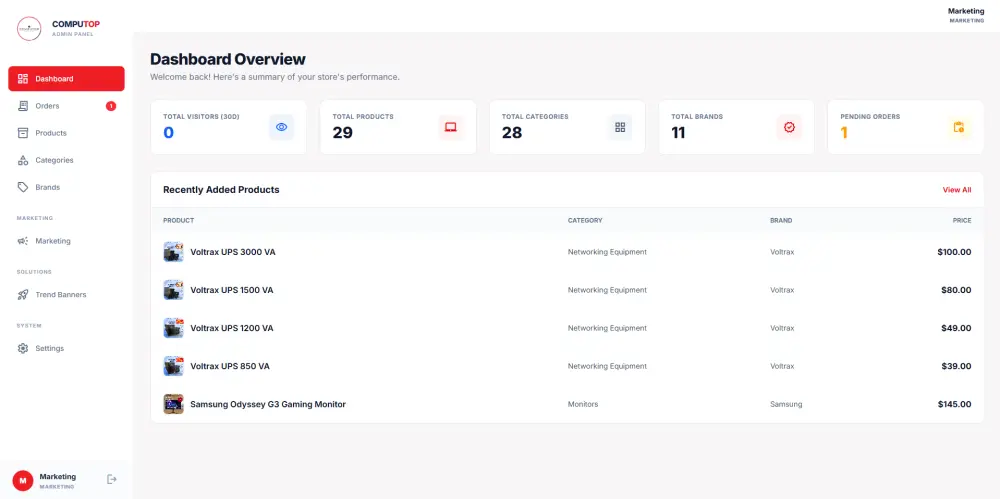Click the PRICE column header
The image size is (1000, 499).
962,220
